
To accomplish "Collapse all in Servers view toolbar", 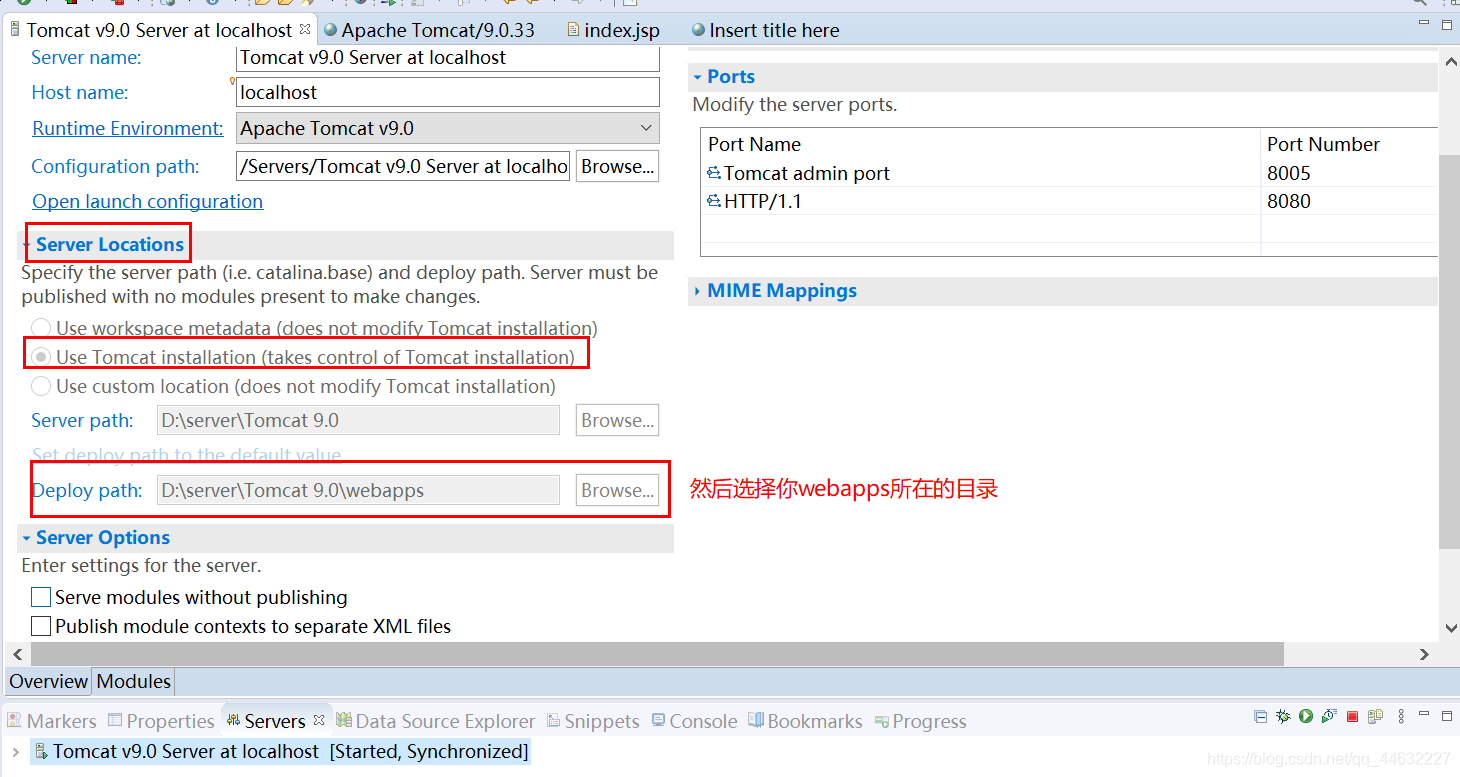I will click(x=1260, y=716).
